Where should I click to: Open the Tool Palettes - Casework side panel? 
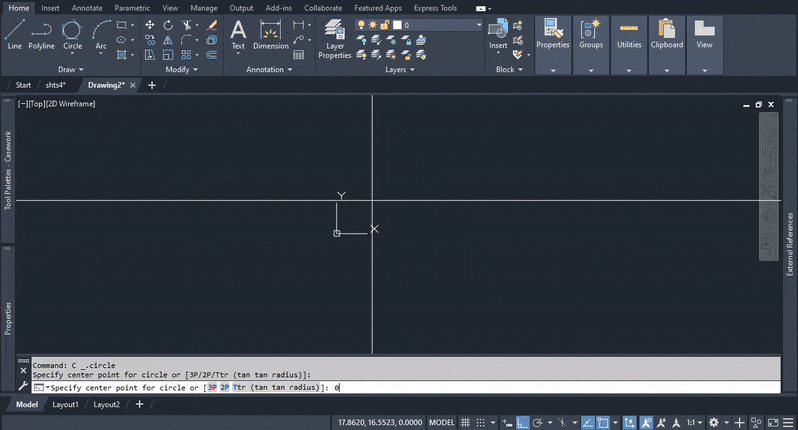pyautogui.click(x=8, y=170)
